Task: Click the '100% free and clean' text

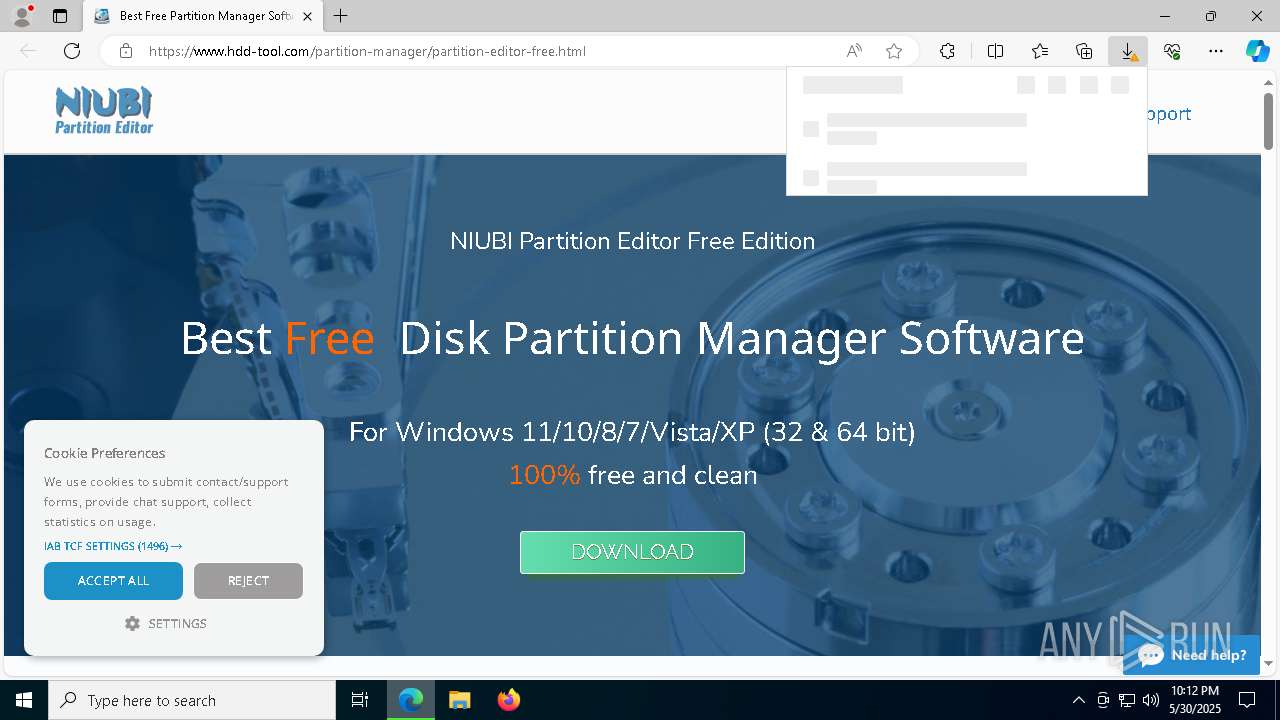Action: tap(632, 475)
